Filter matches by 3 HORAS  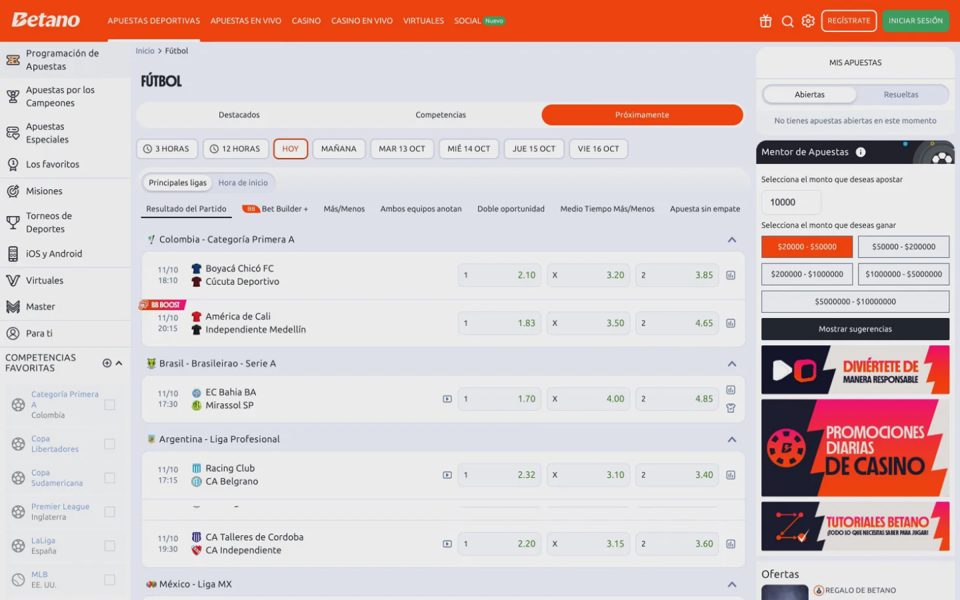pos(167,149)
